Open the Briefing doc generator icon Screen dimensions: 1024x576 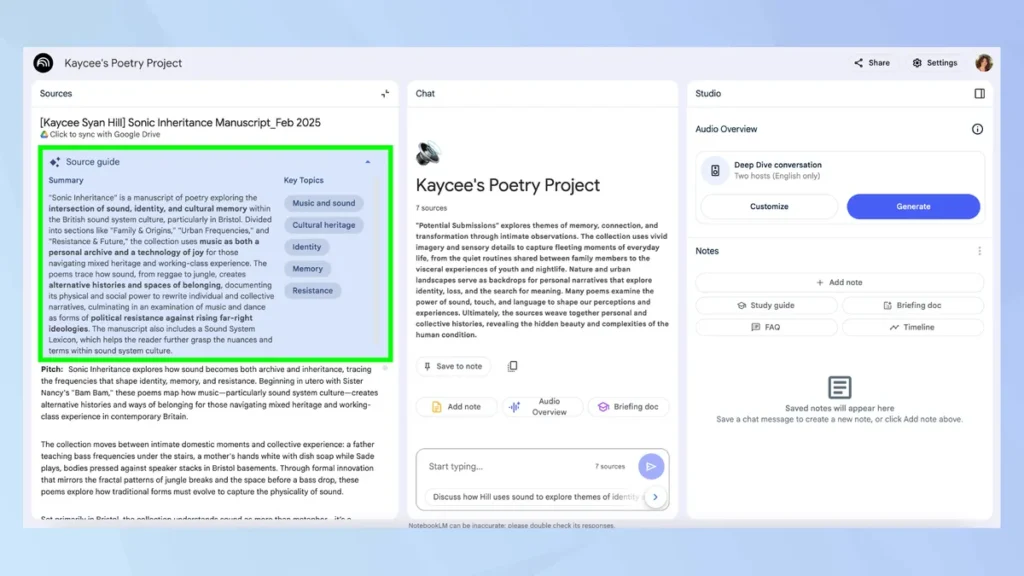601,406
